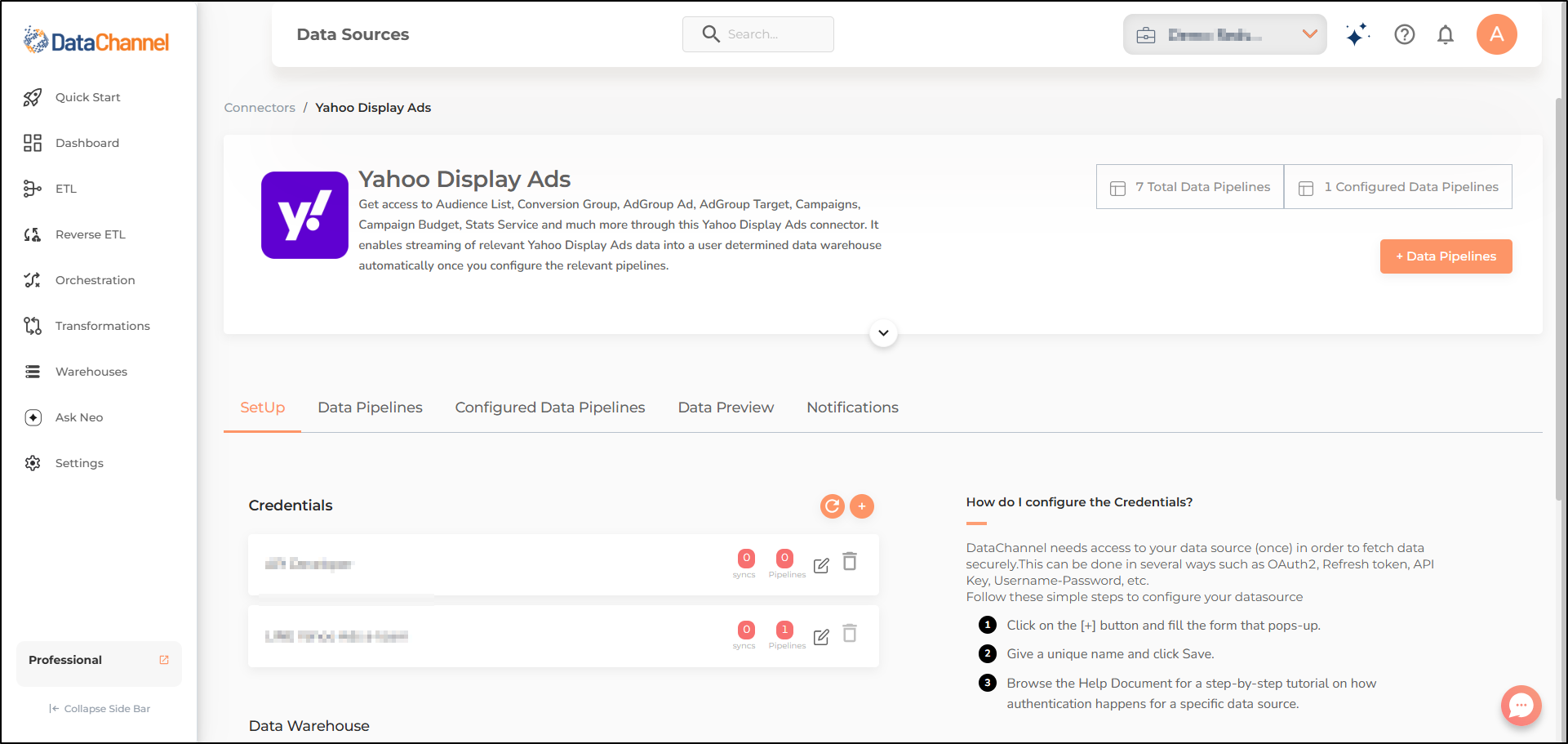The width and height of the screenshot is (1568, 744).
Task: Click syncs count badge on first credential
Action: click(746, 559)
